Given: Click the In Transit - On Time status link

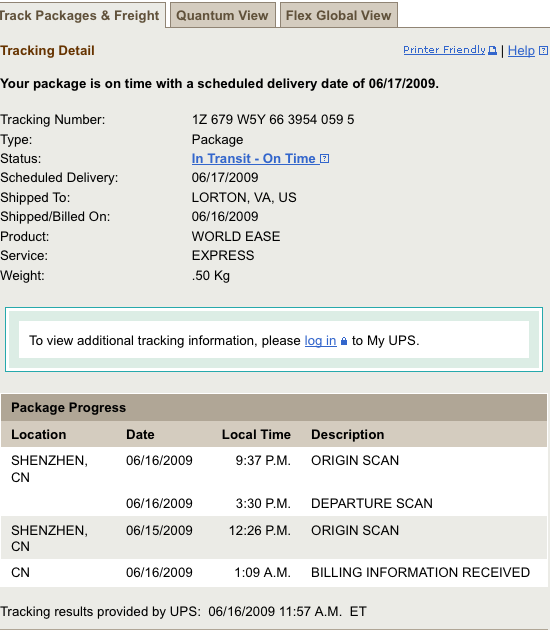Looking at the screenshot, I should [254, 159].
